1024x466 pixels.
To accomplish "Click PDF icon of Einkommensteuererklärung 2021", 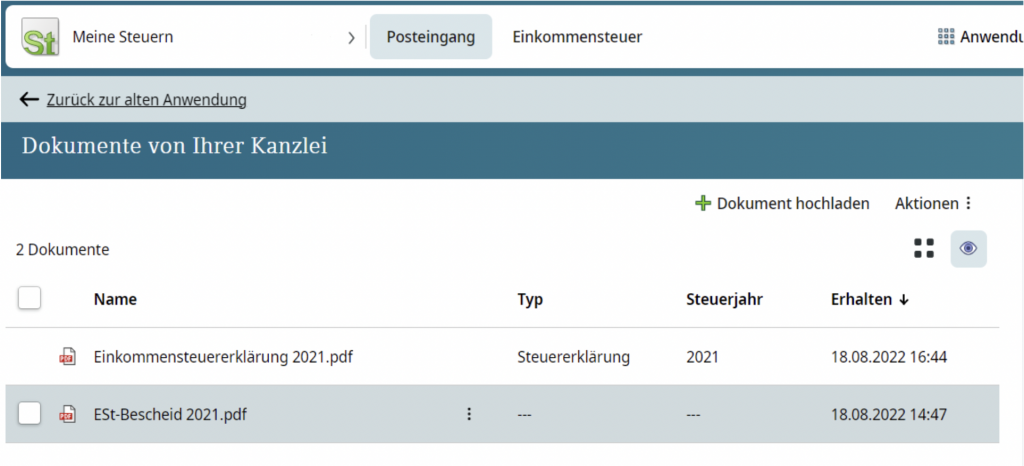I will [x=67, y=357].
